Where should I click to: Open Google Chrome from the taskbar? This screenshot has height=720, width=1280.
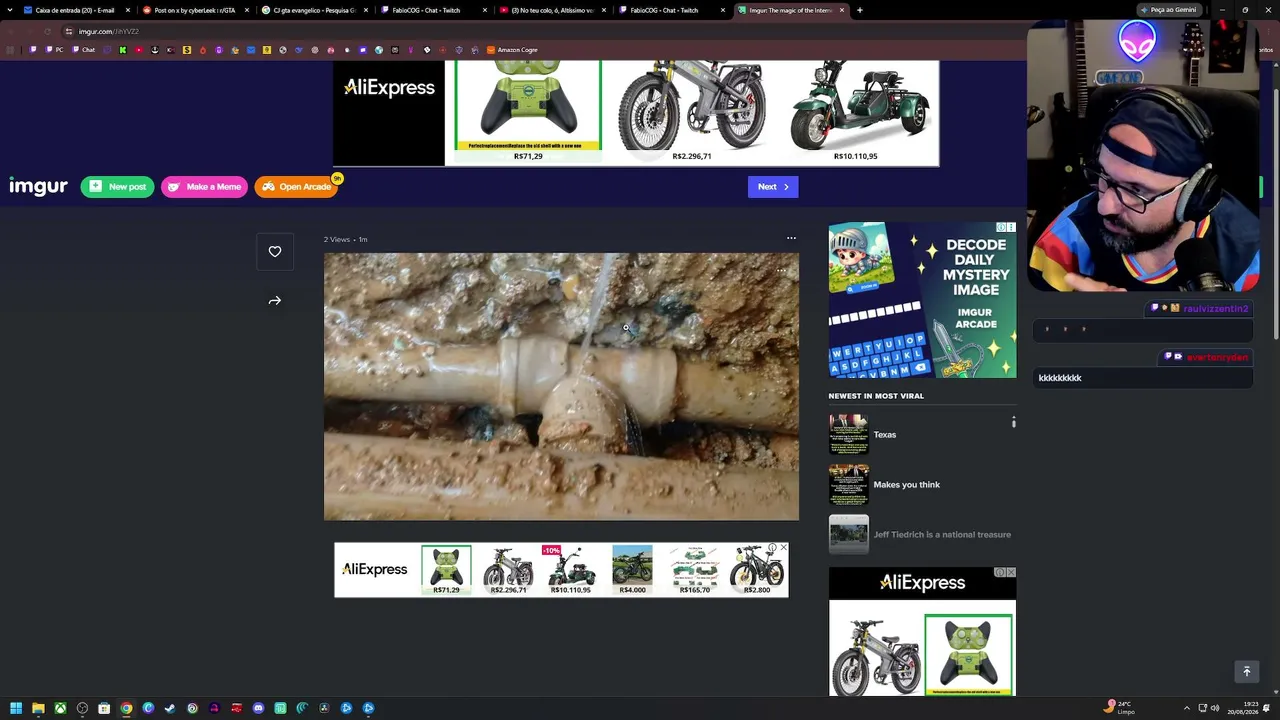(126, 708)
